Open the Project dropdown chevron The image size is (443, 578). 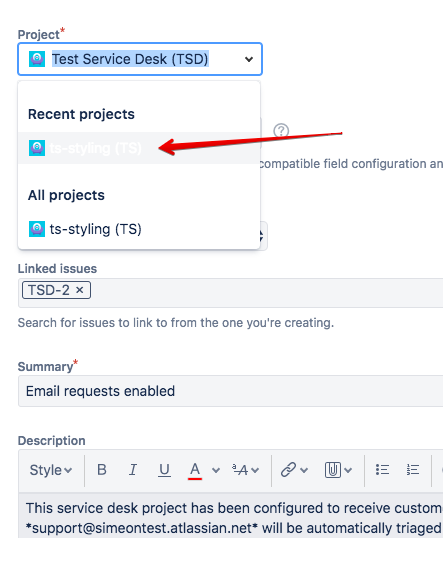click(249, 59)
